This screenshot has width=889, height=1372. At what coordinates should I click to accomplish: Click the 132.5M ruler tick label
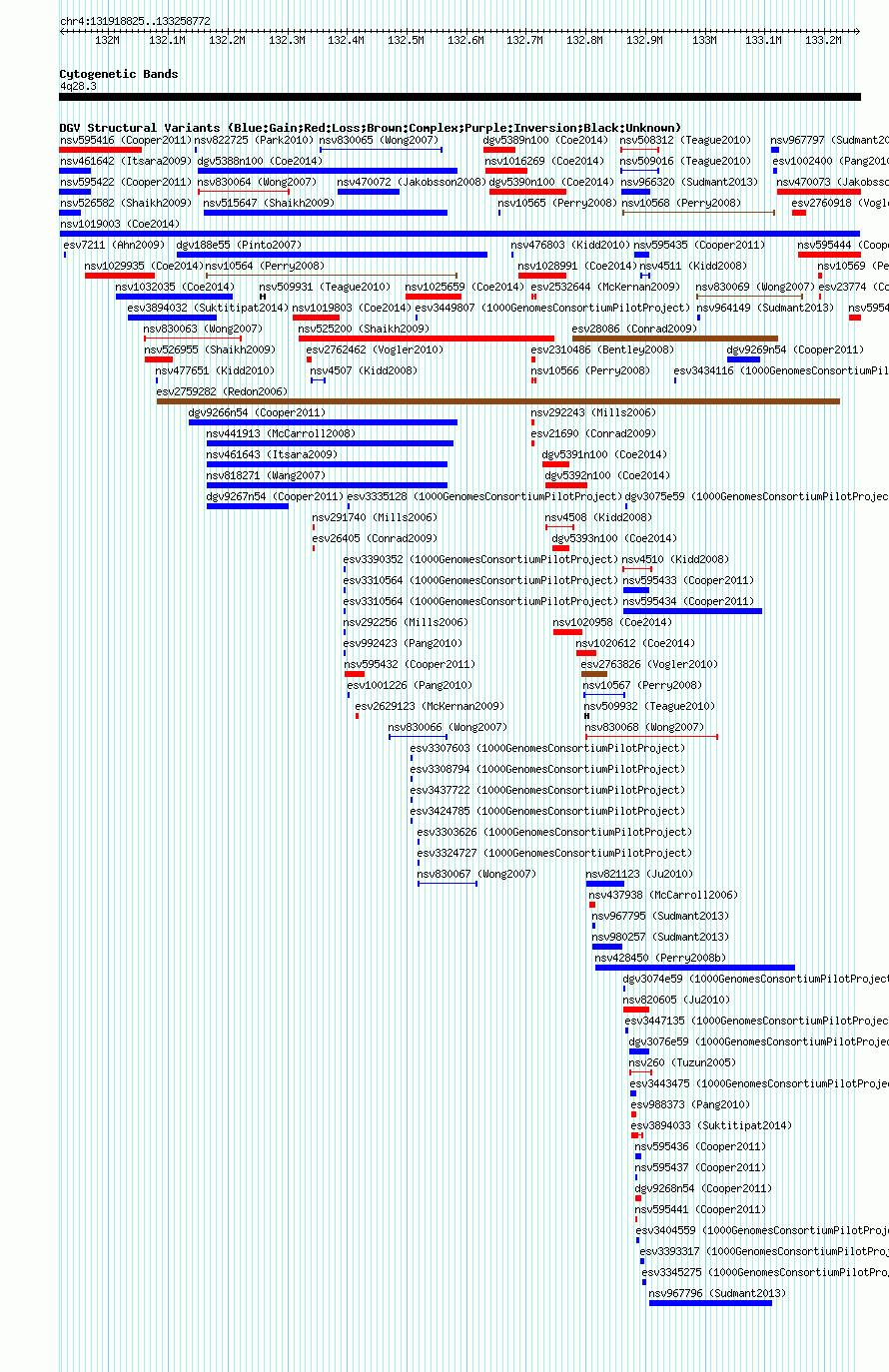click(x=406, y=41)
